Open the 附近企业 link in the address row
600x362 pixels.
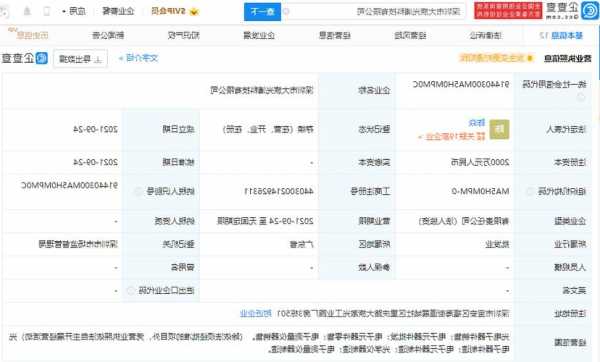point(256,314)
